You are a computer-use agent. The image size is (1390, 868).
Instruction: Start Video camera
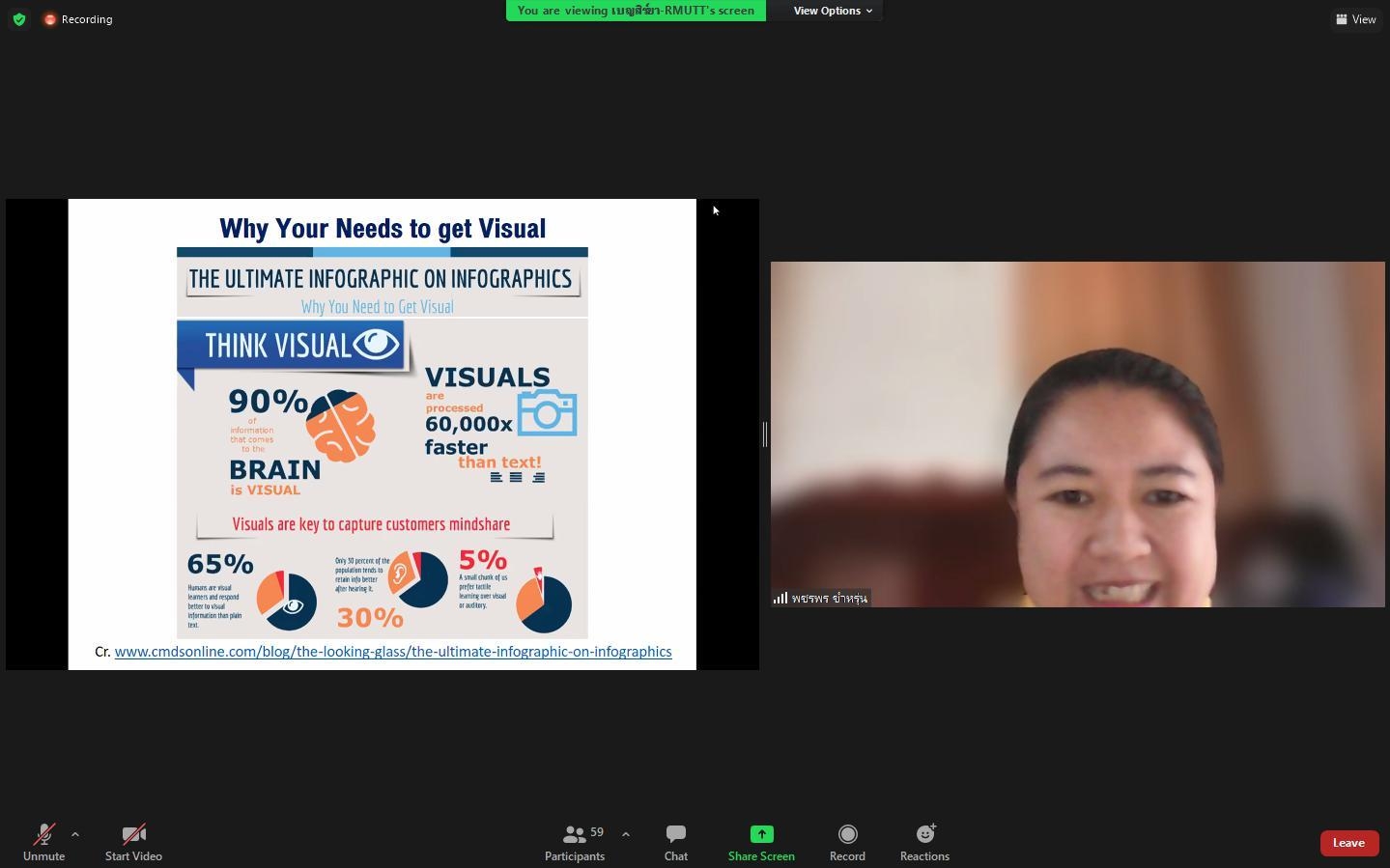133,842
